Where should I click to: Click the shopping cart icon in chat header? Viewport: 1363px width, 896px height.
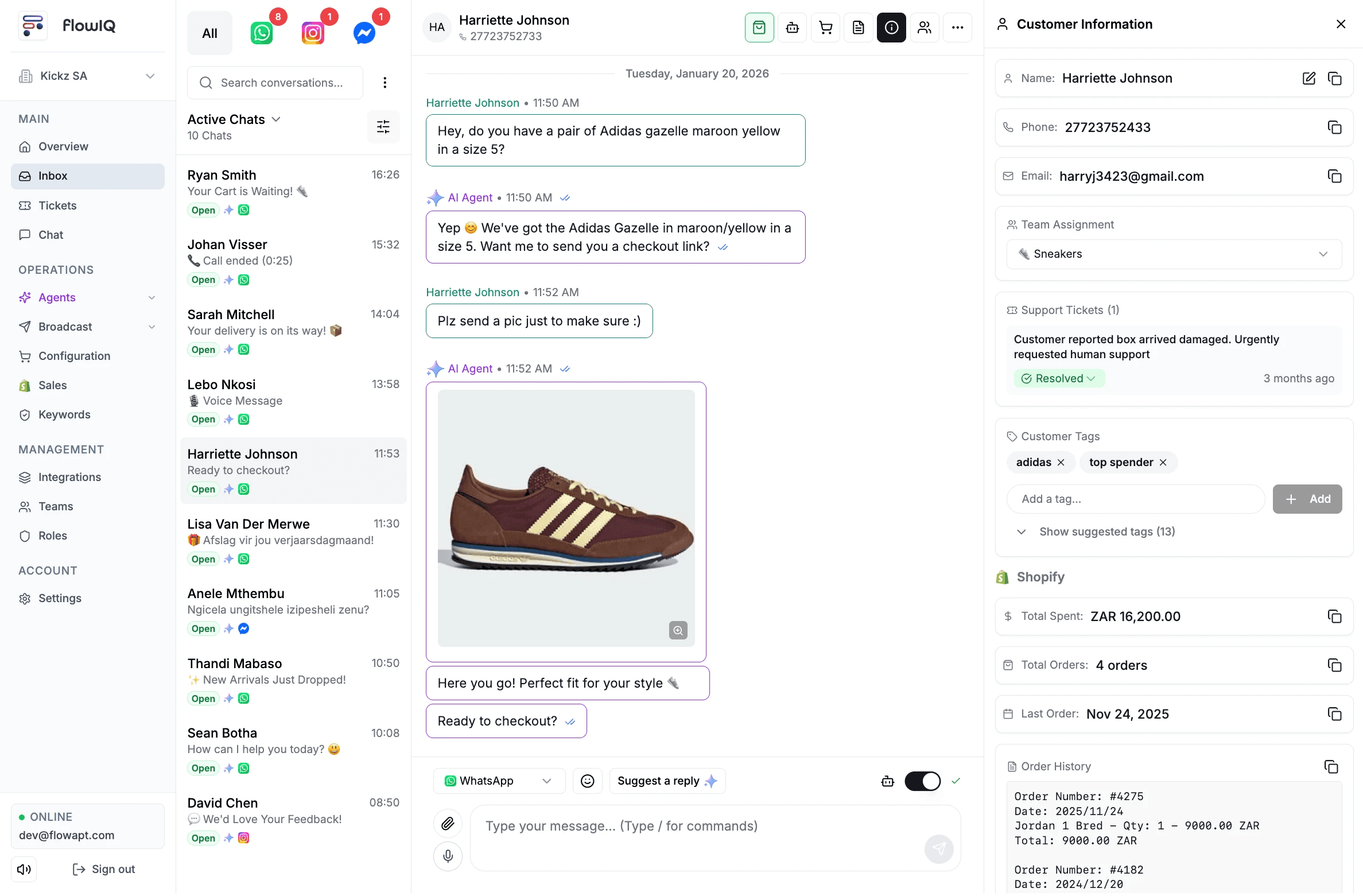825,28
